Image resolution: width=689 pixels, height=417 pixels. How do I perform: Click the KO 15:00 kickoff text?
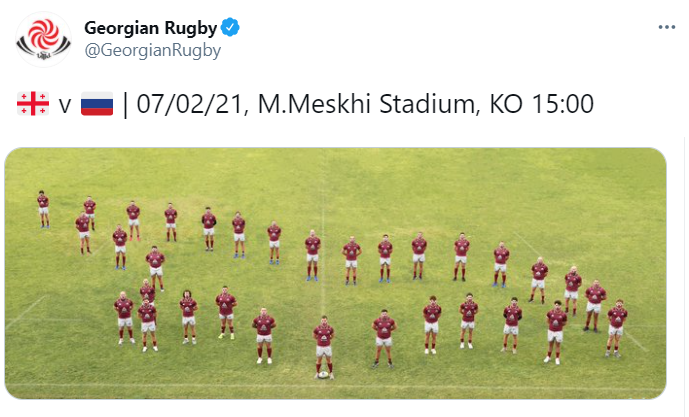(541, 104)
